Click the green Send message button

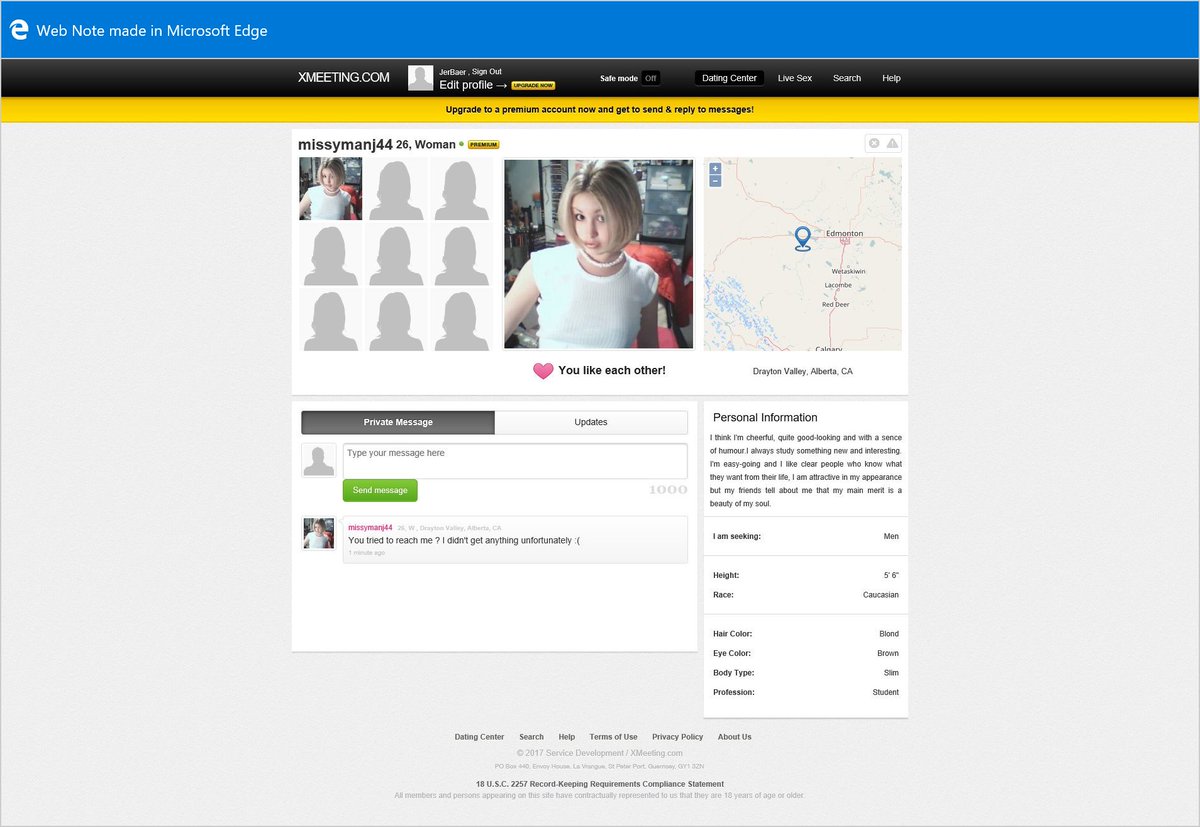380,490
